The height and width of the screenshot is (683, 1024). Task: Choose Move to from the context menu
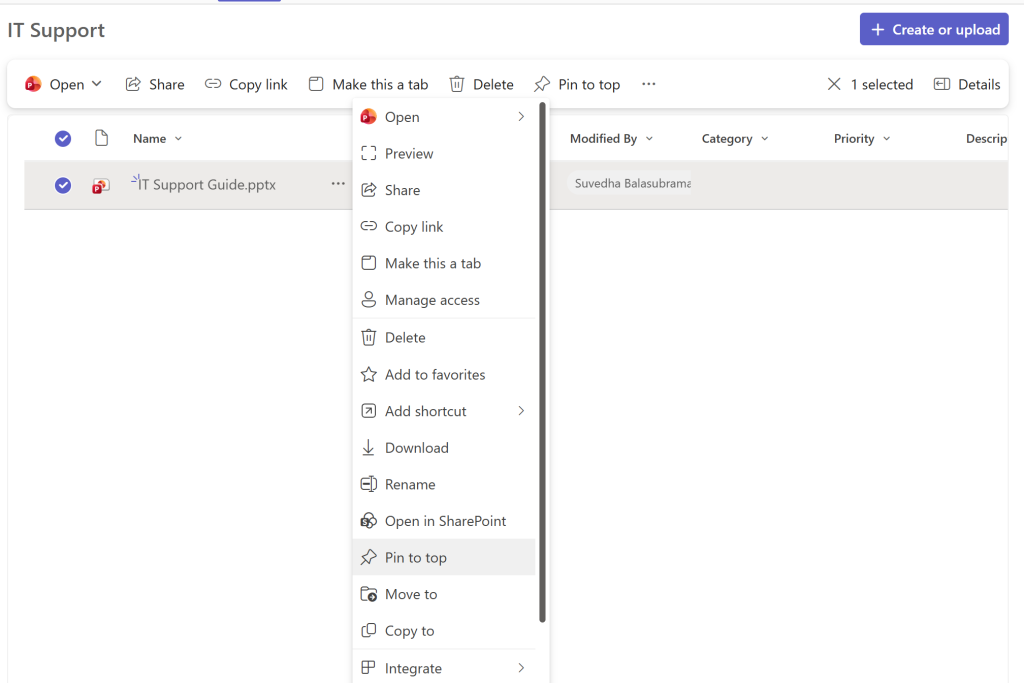coord(444,594)
